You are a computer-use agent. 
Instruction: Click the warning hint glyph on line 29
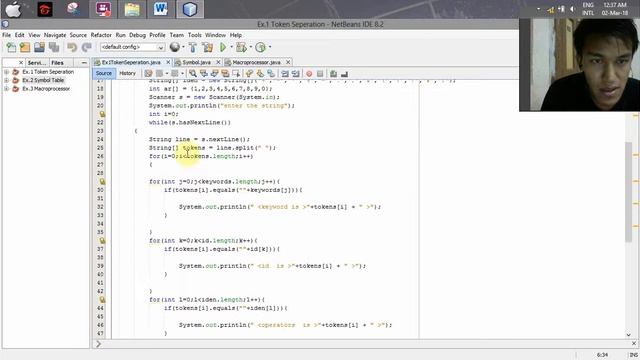tap(102, 181)
